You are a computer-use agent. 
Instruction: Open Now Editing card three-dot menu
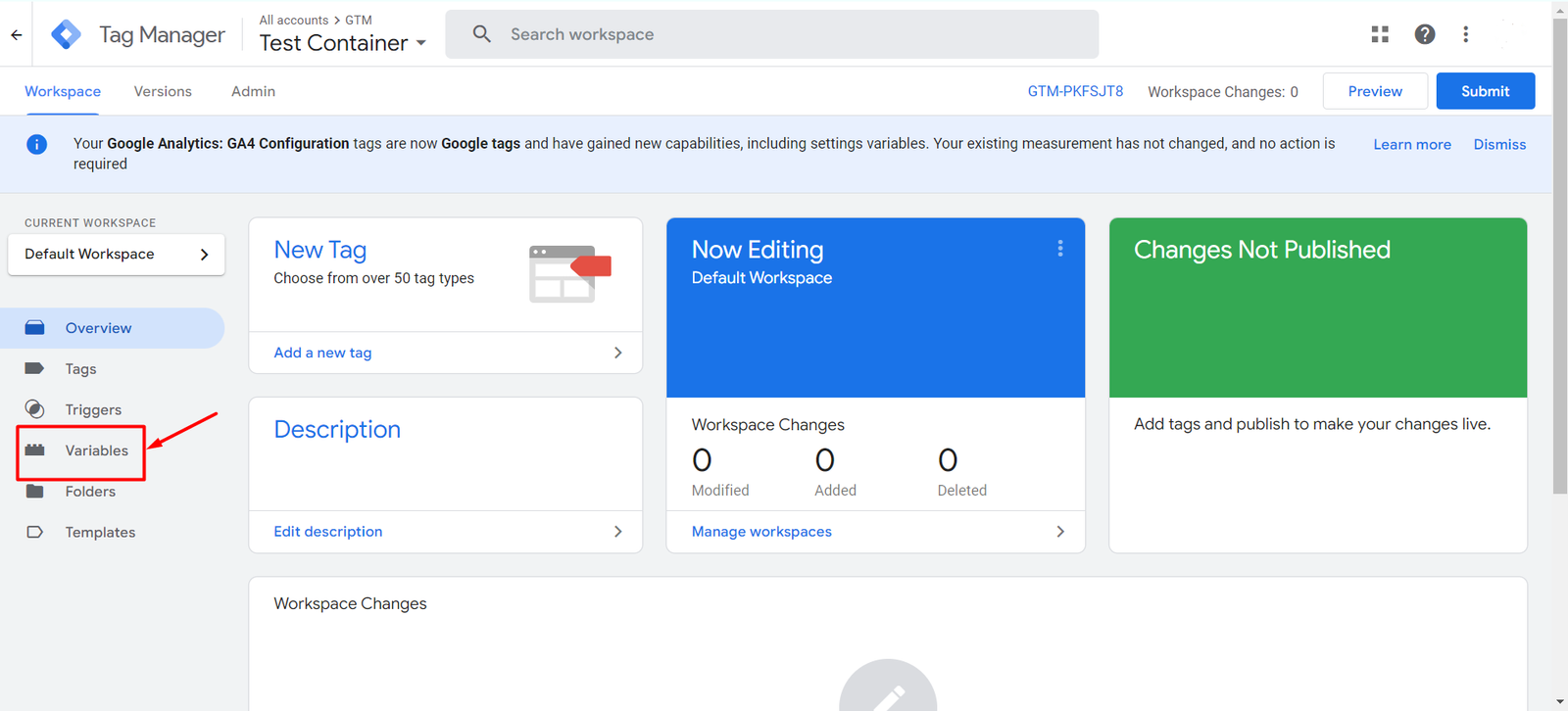(1060, 249)
